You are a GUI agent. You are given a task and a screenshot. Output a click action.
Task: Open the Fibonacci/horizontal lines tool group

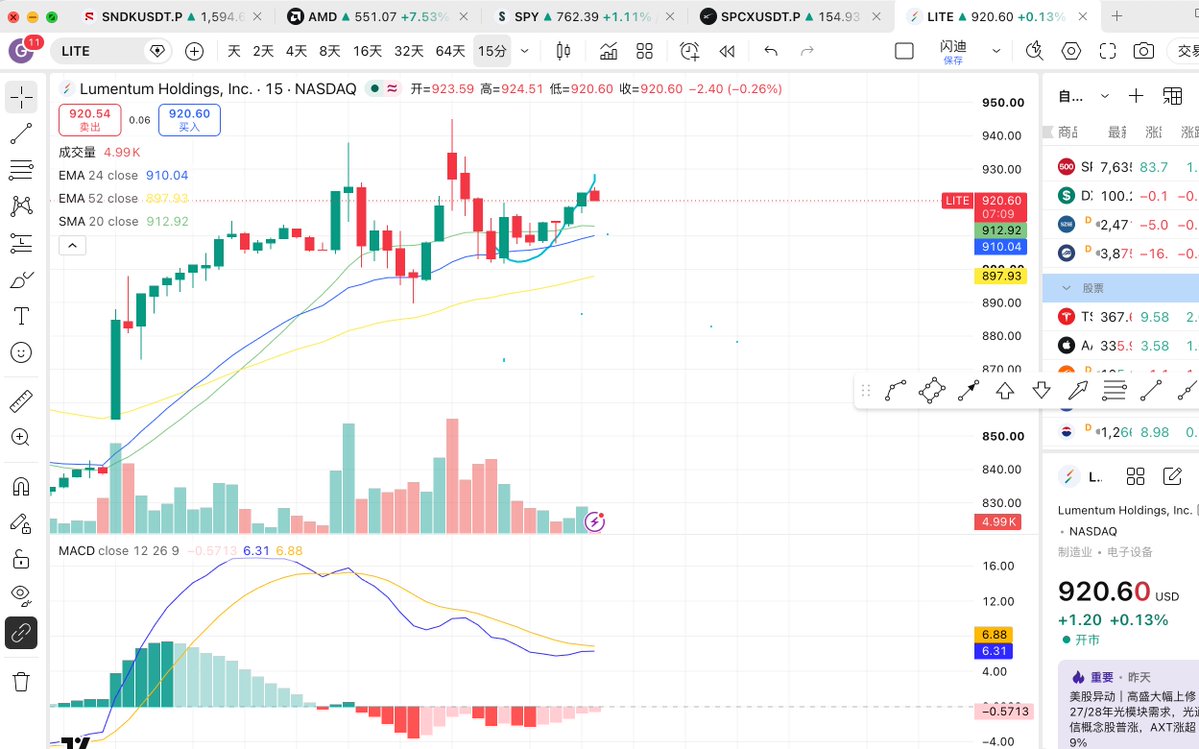[21, 170]
